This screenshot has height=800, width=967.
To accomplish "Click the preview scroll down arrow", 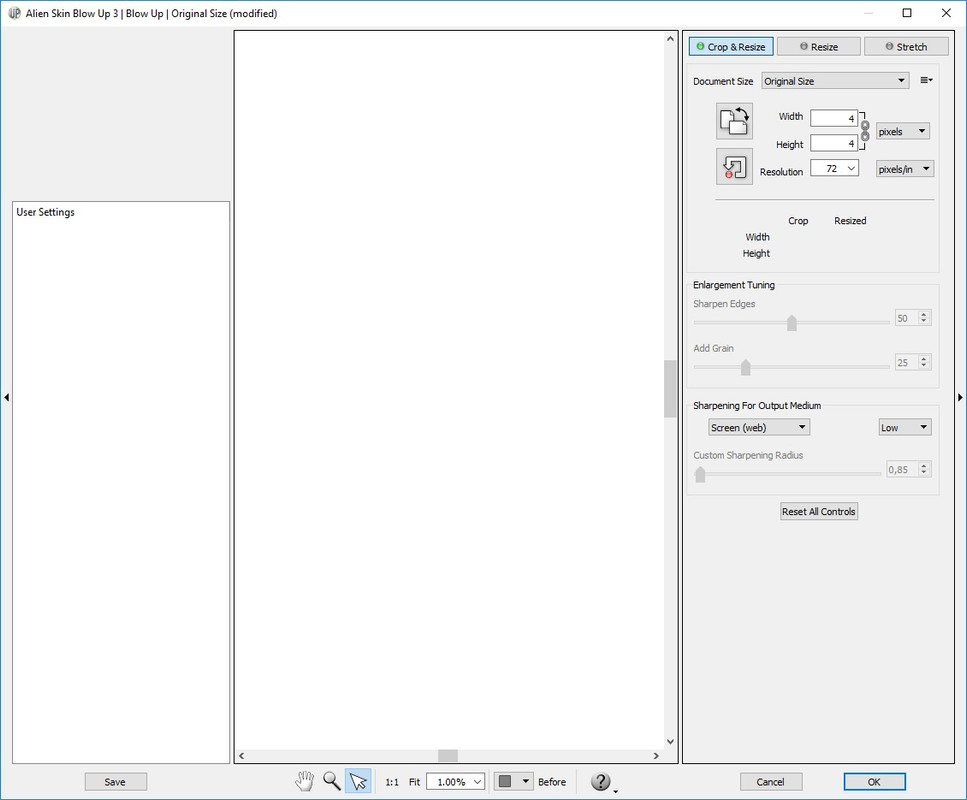I will (670, 741).
